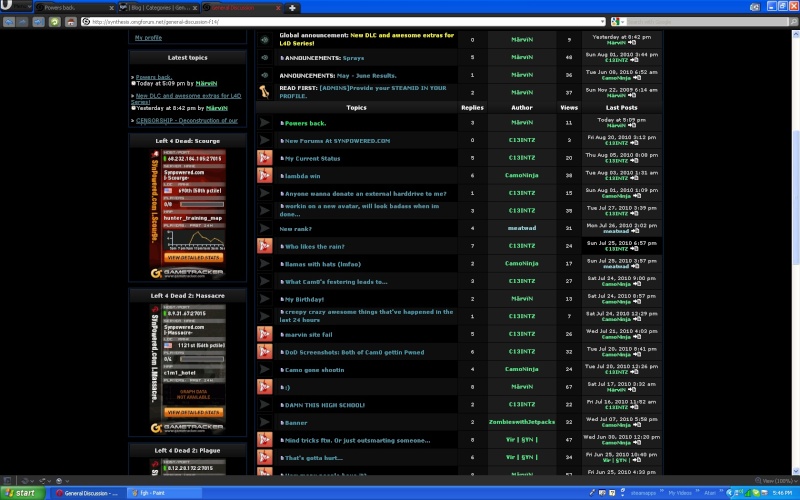The height and width of the screenshot is (500, 800).
Task: Open author ZombieswithJetpacks in Banner row
Action: (521, 422)
